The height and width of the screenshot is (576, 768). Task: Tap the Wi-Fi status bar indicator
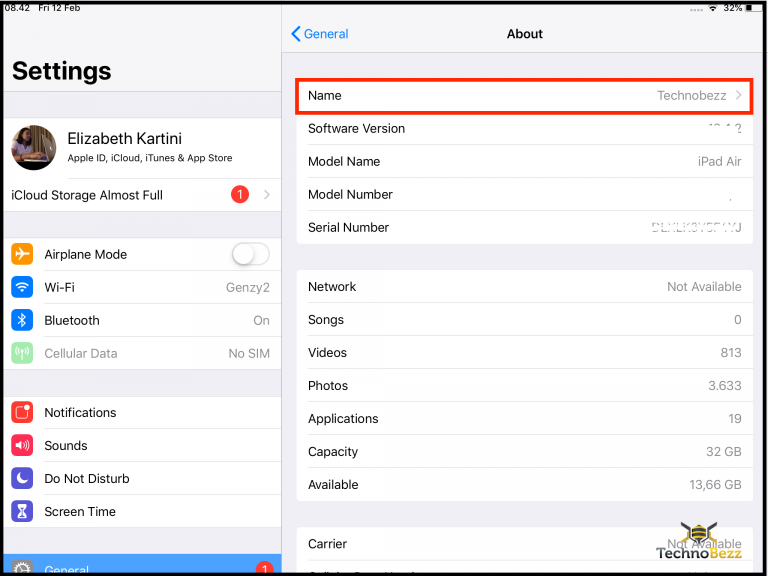pos(713,8)
